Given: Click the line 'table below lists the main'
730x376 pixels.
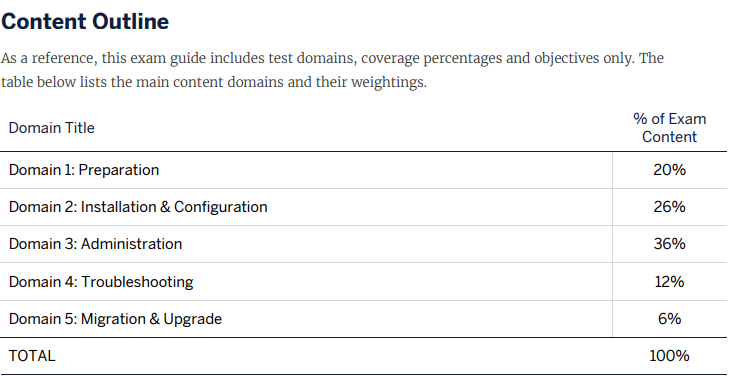Looking at the screenshot, I should pos(214,82).
